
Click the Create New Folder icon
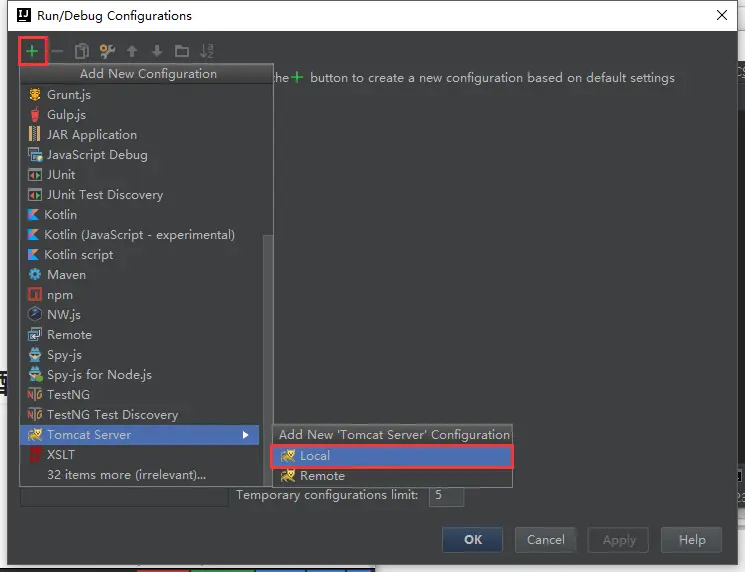(x=181, y=51)
